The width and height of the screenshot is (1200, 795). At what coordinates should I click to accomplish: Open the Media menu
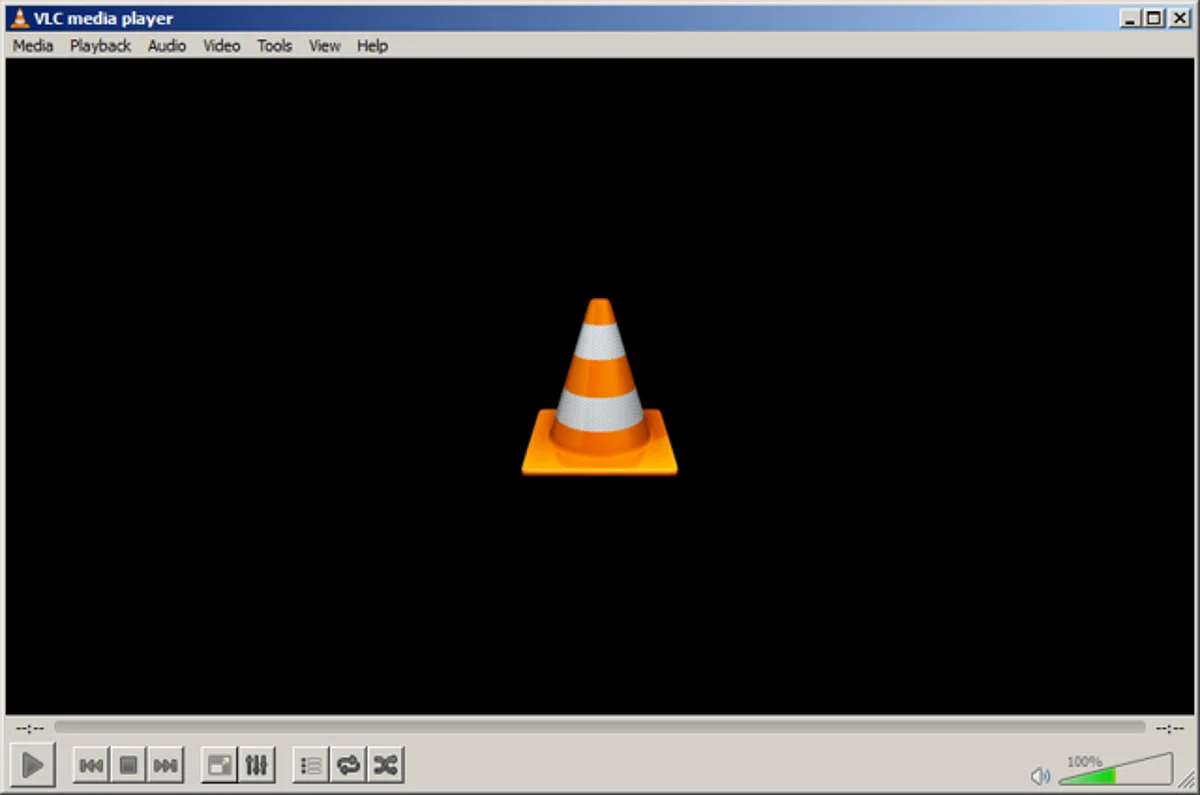33,45
